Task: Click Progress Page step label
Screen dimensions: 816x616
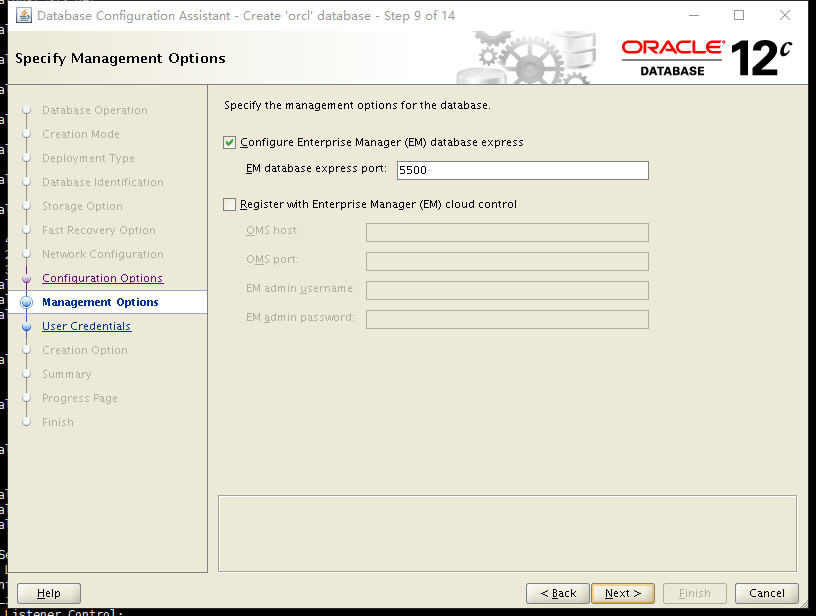Action: point(80,398)
